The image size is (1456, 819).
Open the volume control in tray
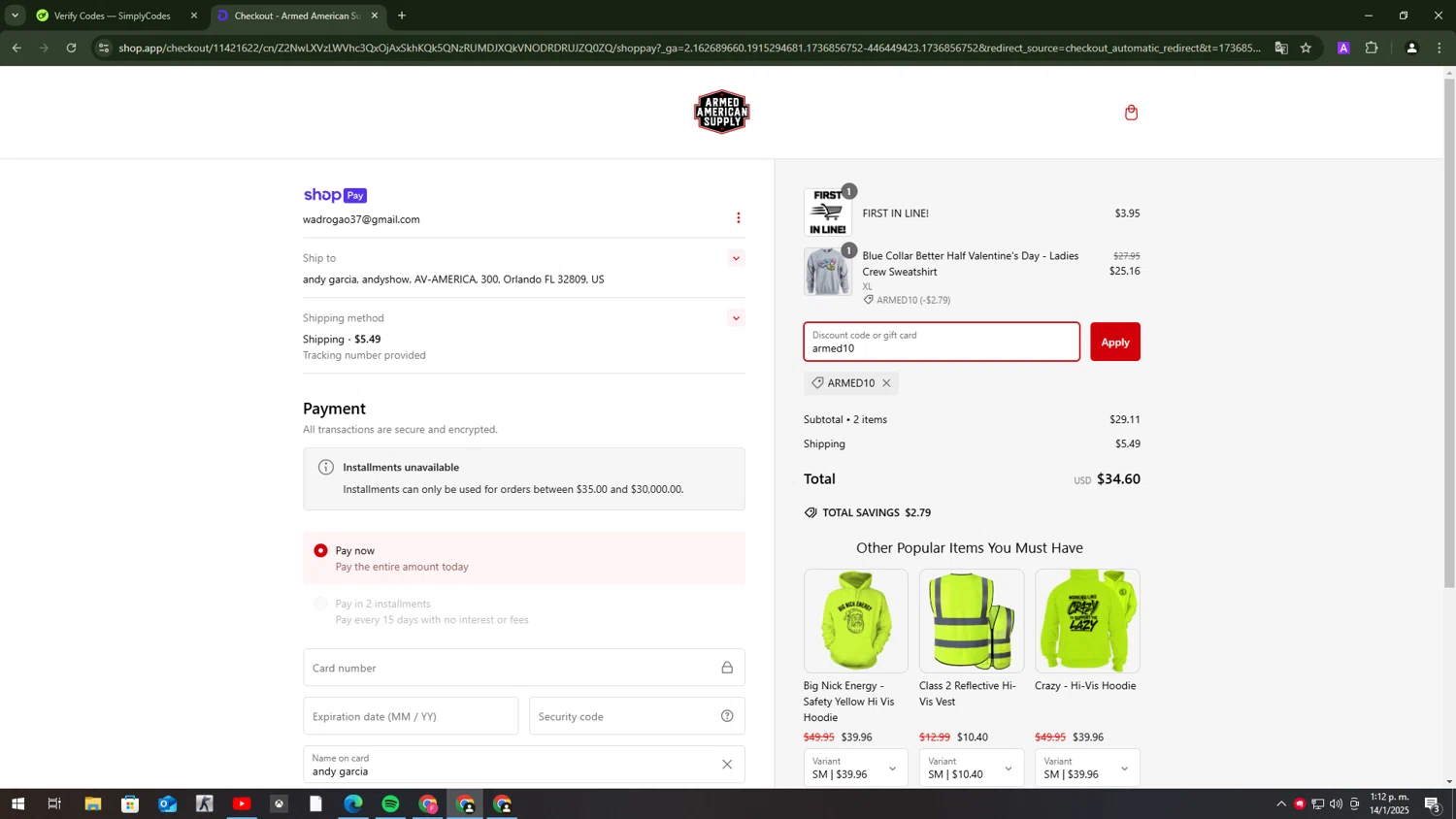1336,804
